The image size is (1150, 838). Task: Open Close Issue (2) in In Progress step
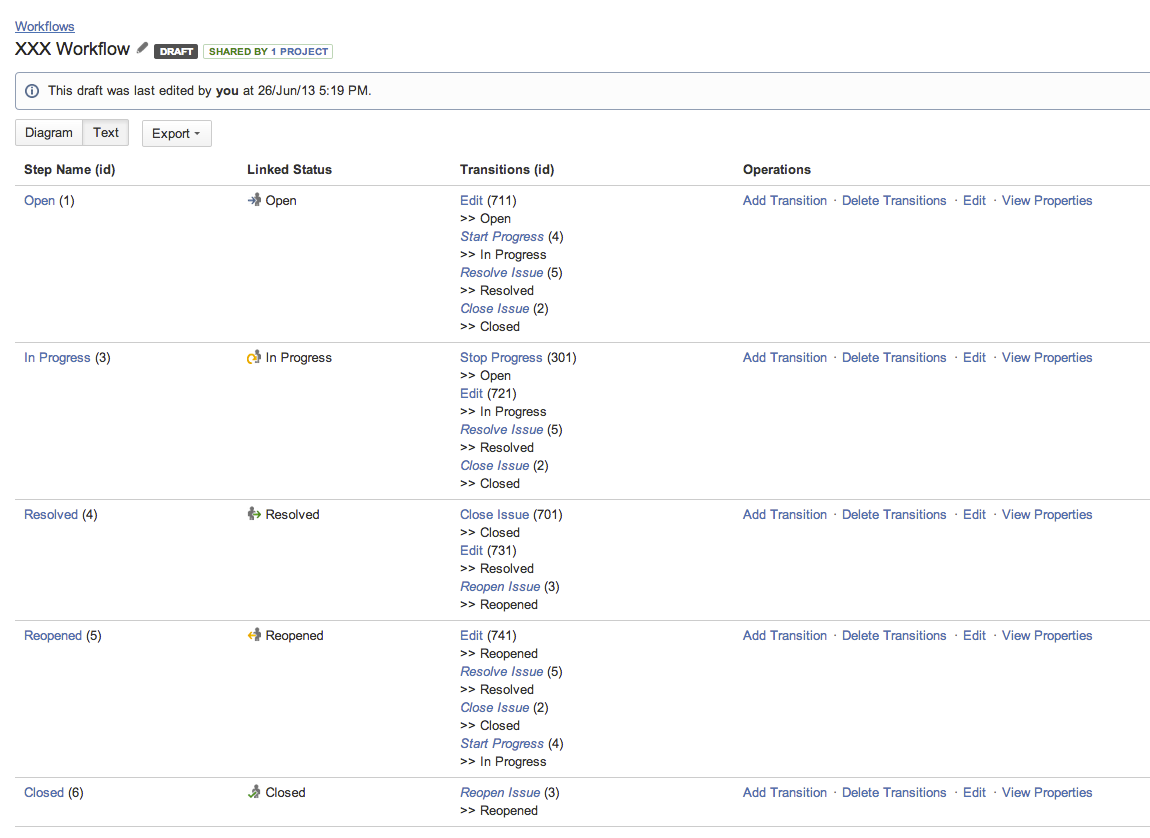click(x=495, y=465)
